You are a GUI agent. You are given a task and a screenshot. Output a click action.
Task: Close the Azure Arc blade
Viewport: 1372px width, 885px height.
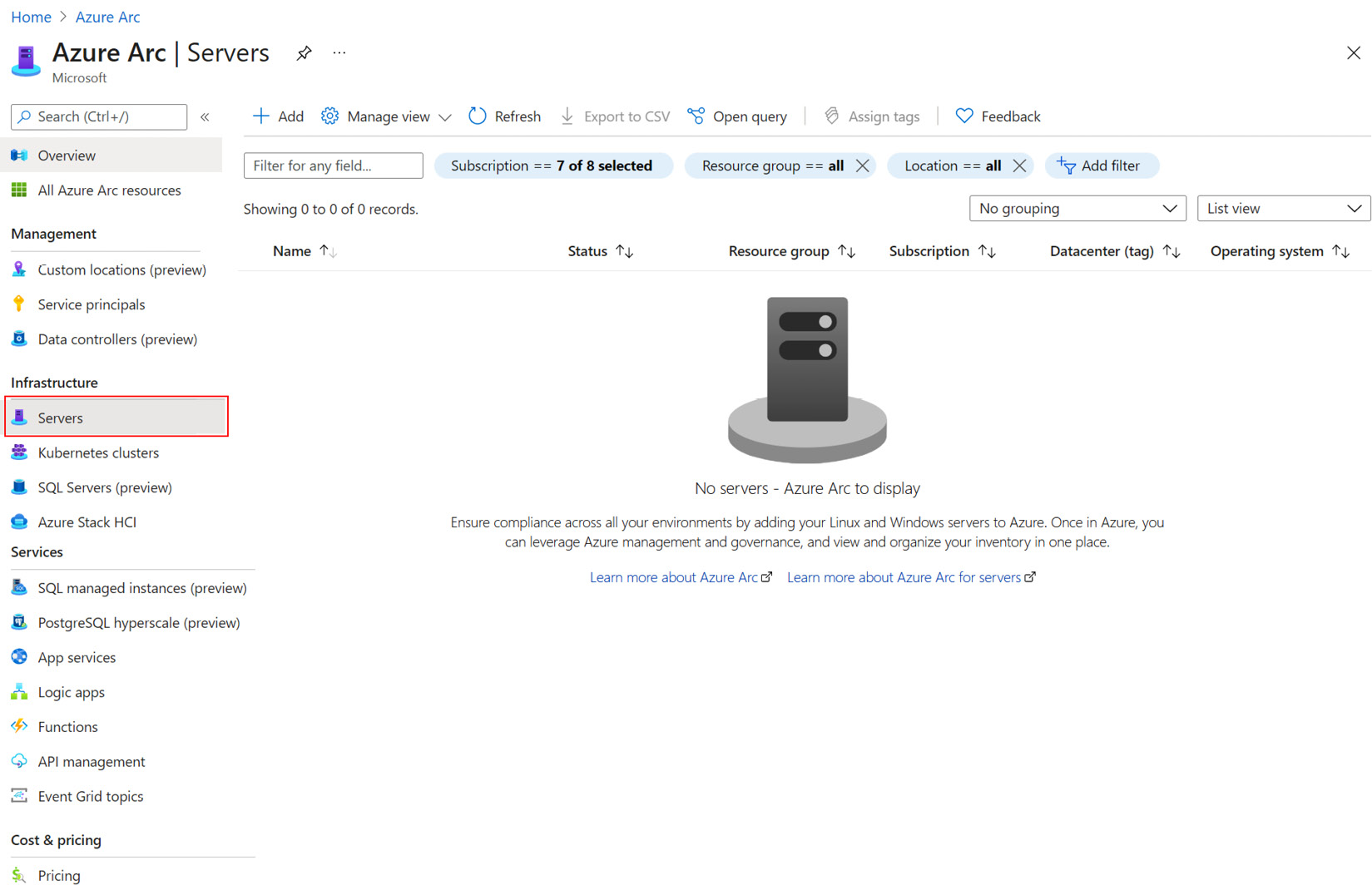[x=1354, y=53]
